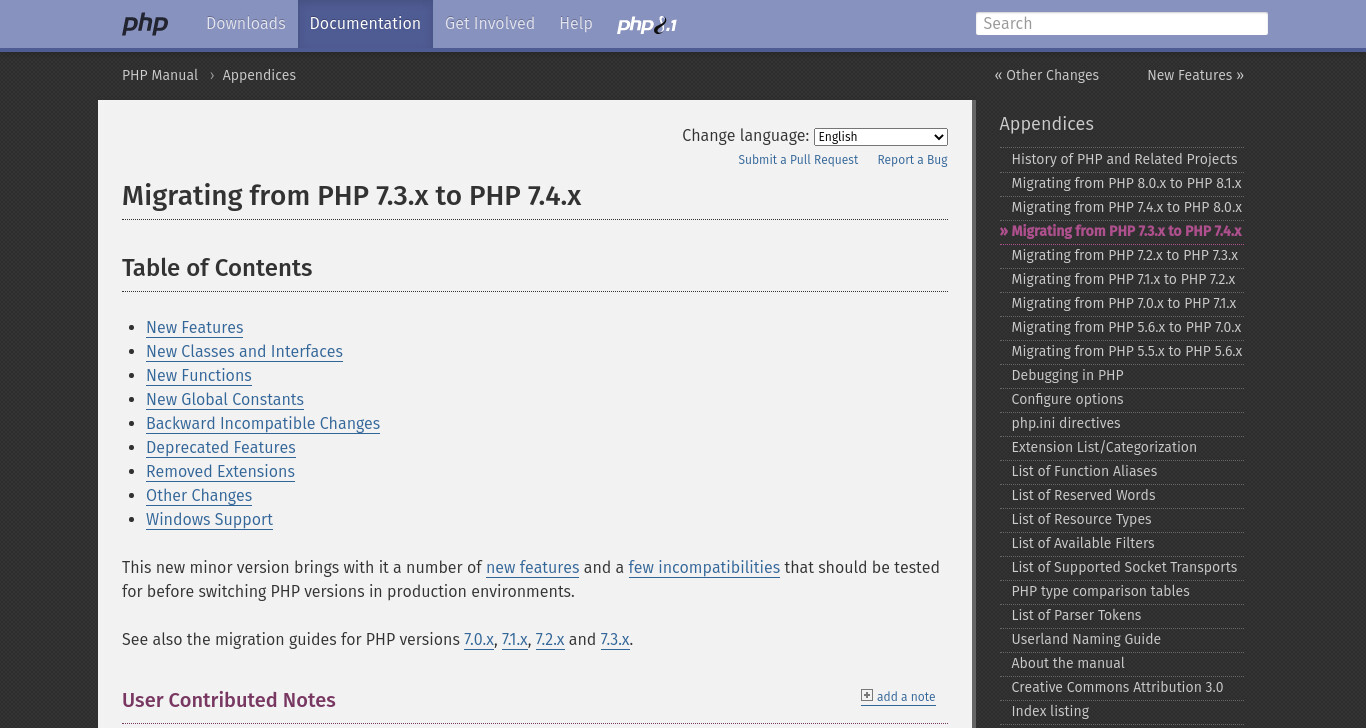1366x728 pixels.
Task: Open Migrating from PHP 5.5.x to 5.6.x
Action: 1126,352
